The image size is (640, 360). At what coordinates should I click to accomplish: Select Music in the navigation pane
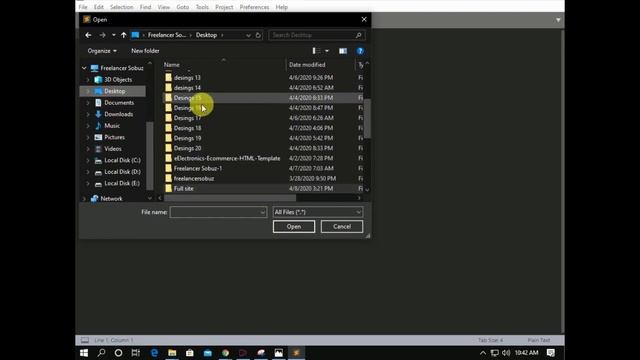pos(112,126)
